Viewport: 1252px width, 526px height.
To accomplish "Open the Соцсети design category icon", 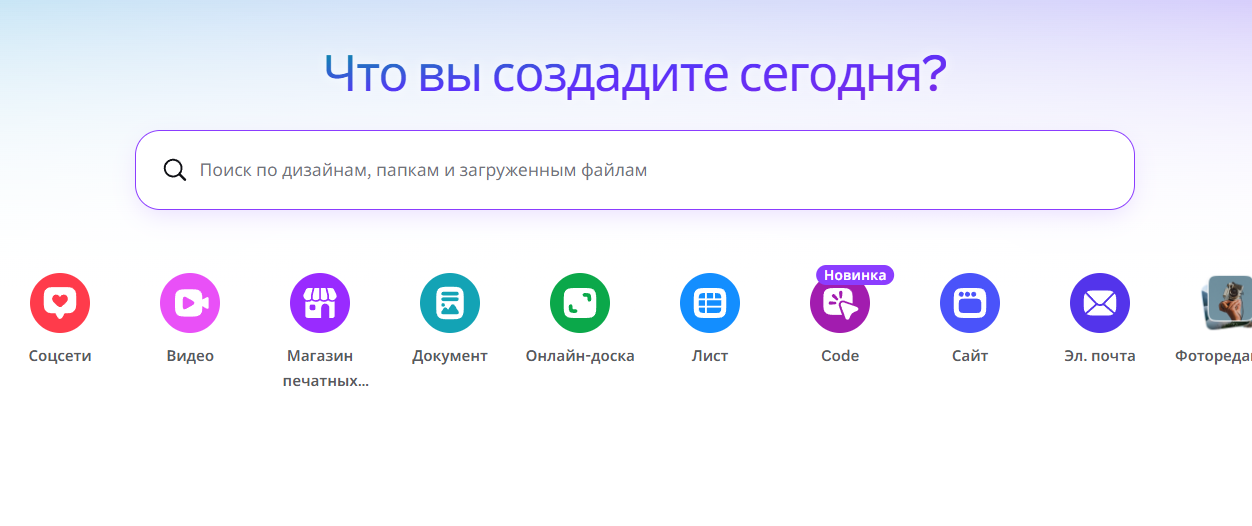I will (x=60, y=303).
